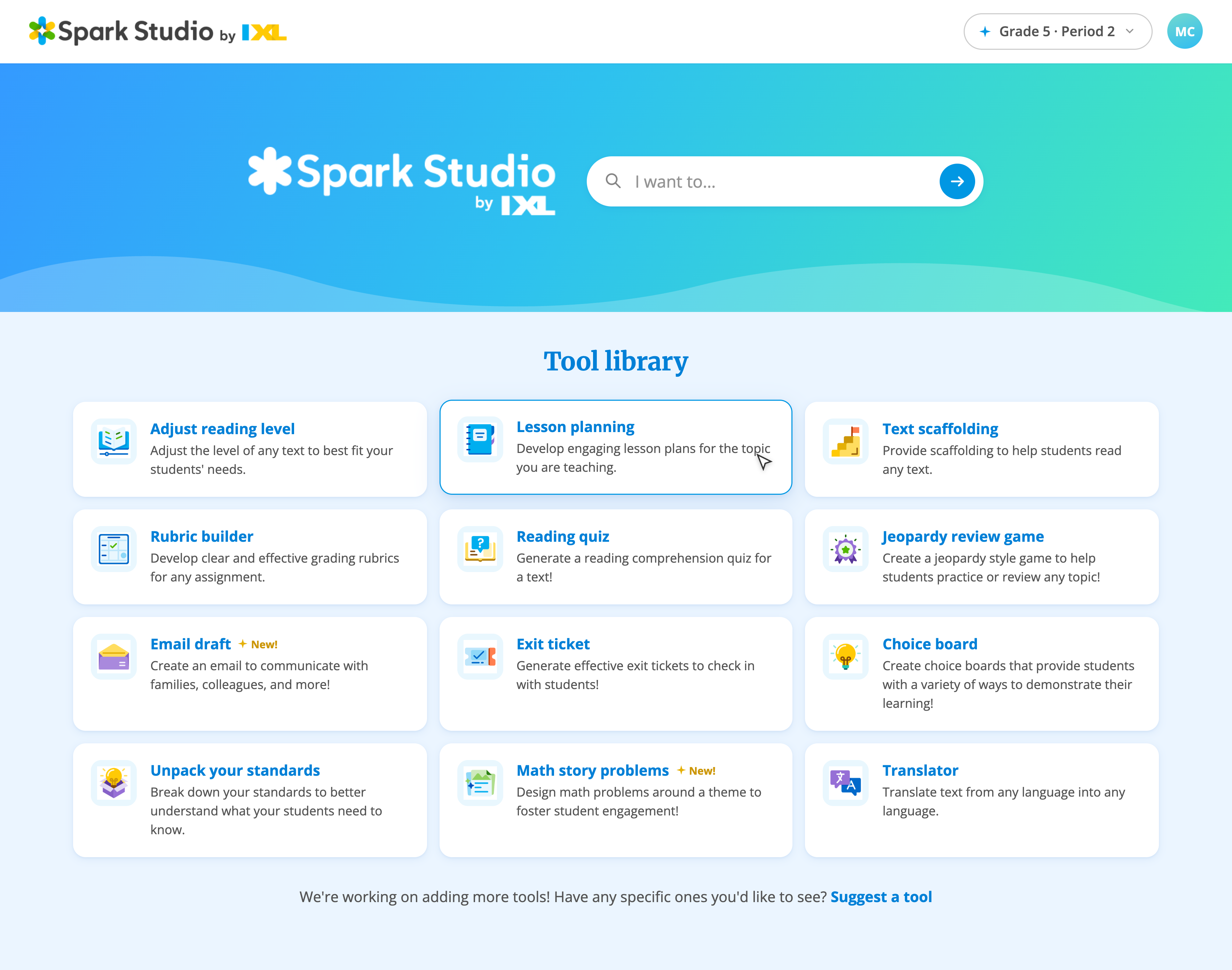Click 'Create an email to communicate' description
The image size is (1232, 970).
[259, 675]
